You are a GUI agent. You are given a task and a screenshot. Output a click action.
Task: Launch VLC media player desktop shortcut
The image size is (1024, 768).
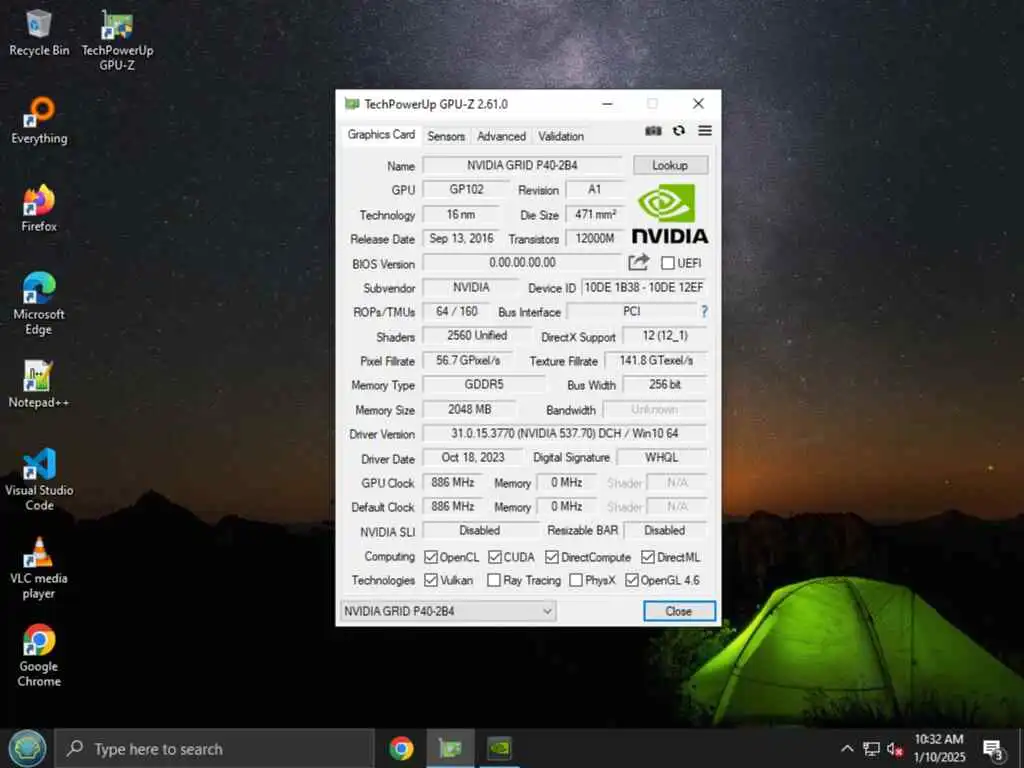click(39, 568)
